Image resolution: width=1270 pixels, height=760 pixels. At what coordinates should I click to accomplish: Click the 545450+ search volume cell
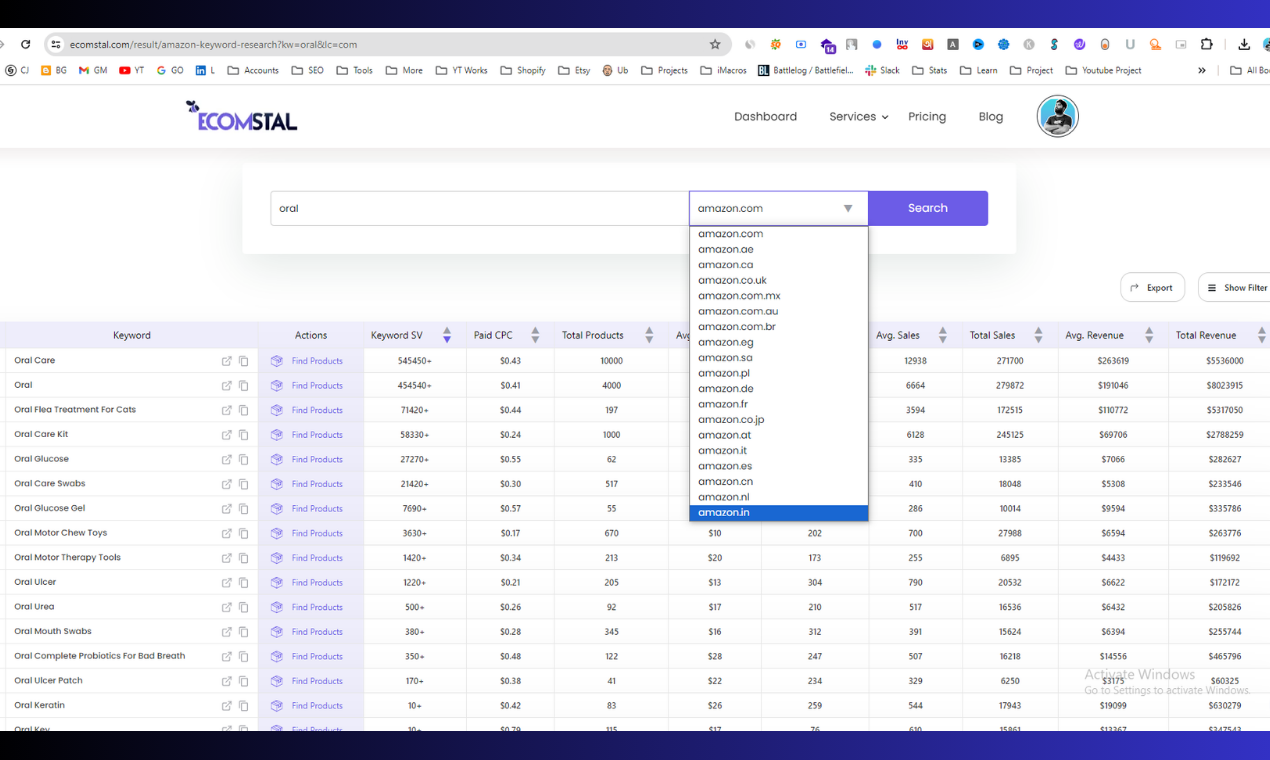tap(415, 361)
